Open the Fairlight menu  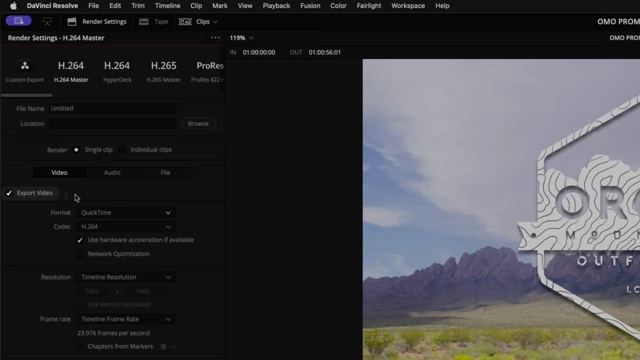pyautogui.click(x=369, y=6)
